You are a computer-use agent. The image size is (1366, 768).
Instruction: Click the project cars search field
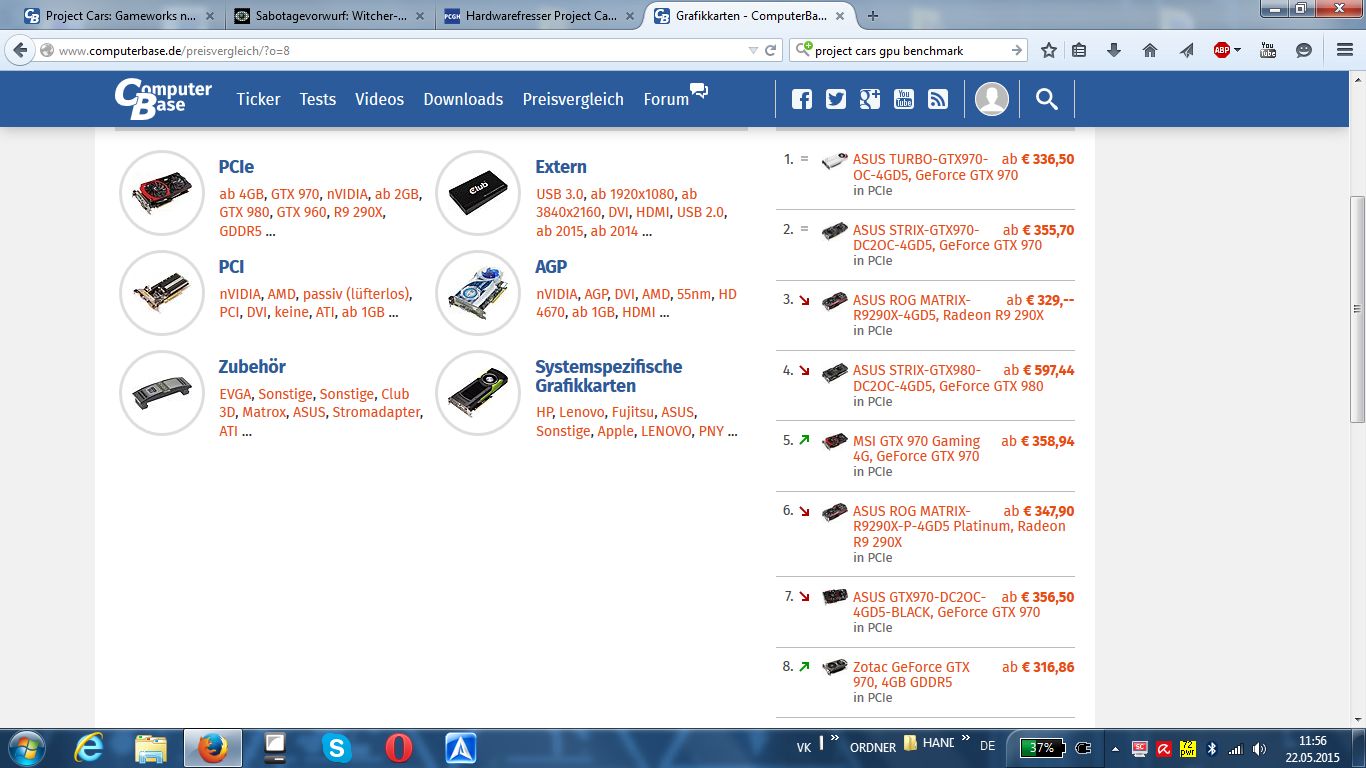tap(908, 50)
